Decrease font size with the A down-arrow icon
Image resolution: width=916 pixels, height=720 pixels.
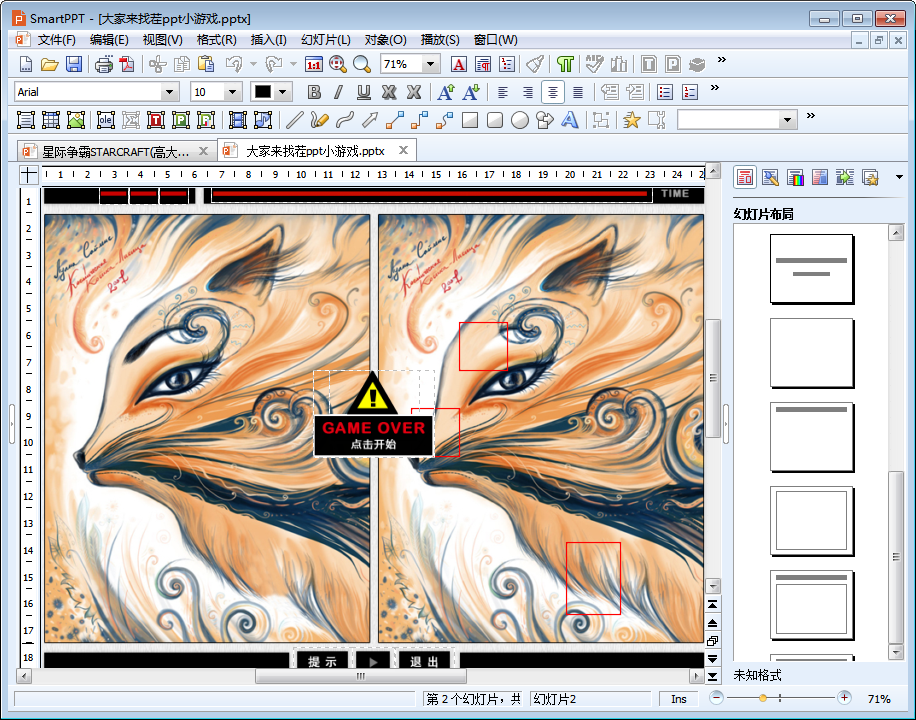pos(471,92)
